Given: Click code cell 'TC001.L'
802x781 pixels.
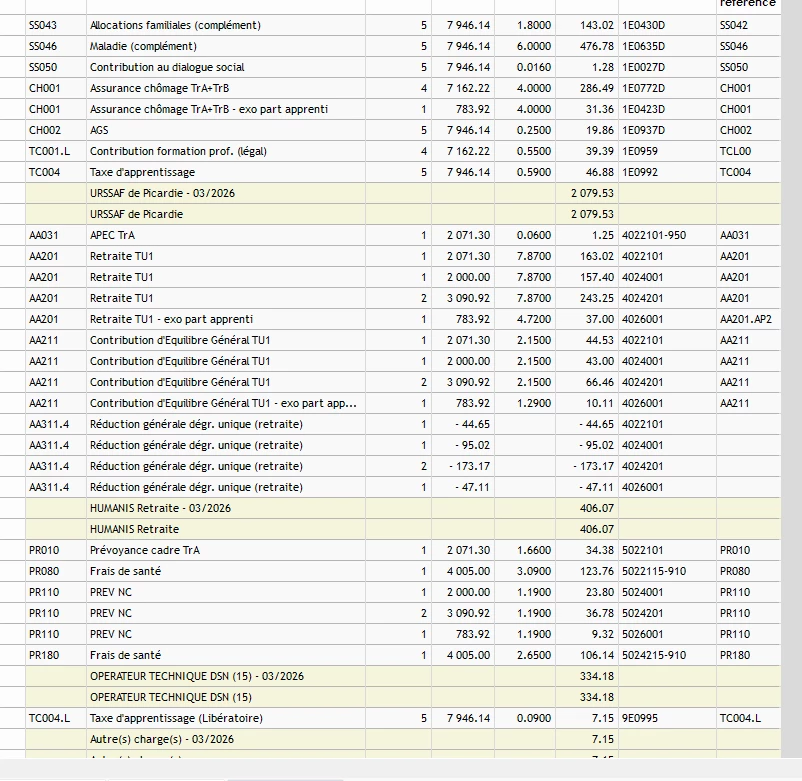Looking at the screenshot, I should [50, 151].
